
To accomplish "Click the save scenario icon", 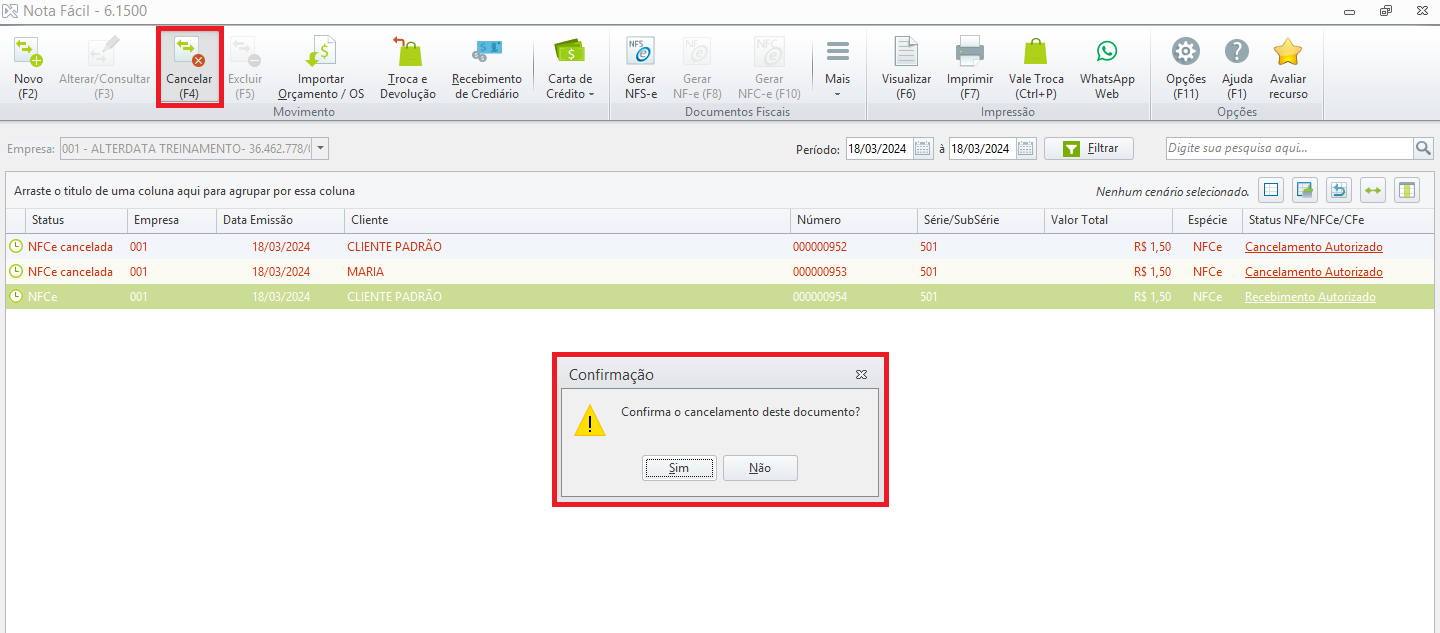I will 1304,190.
